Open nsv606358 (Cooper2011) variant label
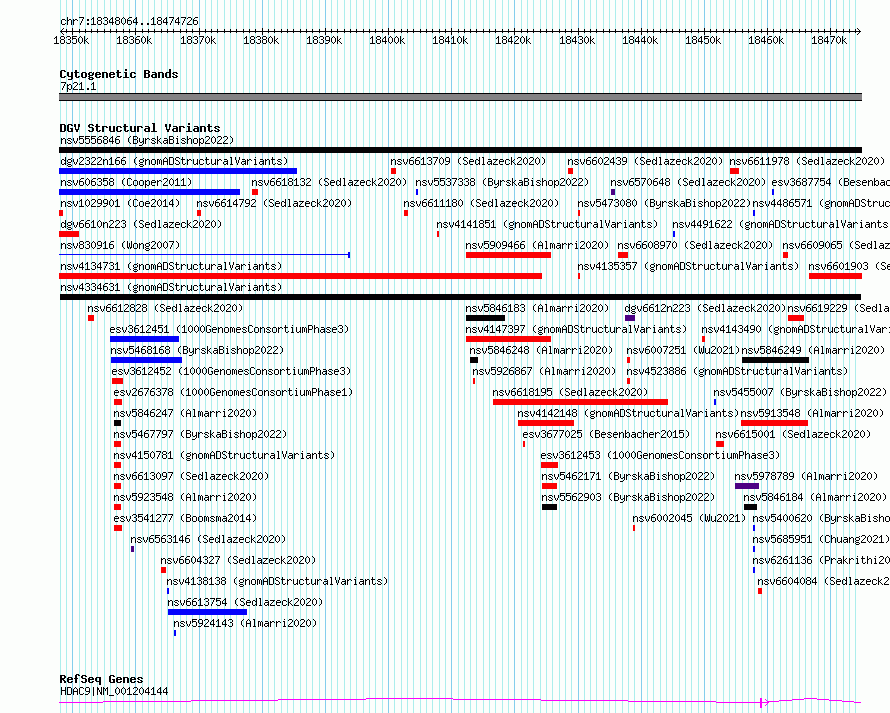The width and height of the screenshot is (890, 713). click(126, 182)
